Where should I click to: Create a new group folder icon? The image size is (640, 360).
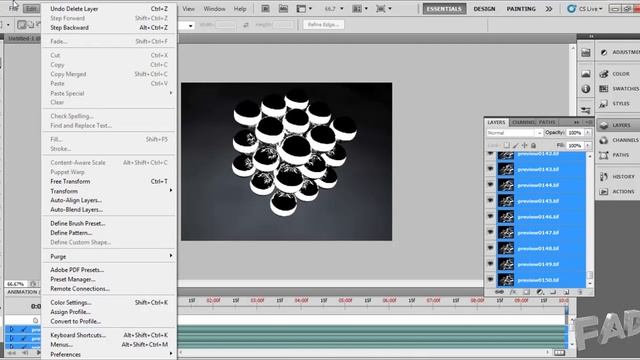(553, 292)
